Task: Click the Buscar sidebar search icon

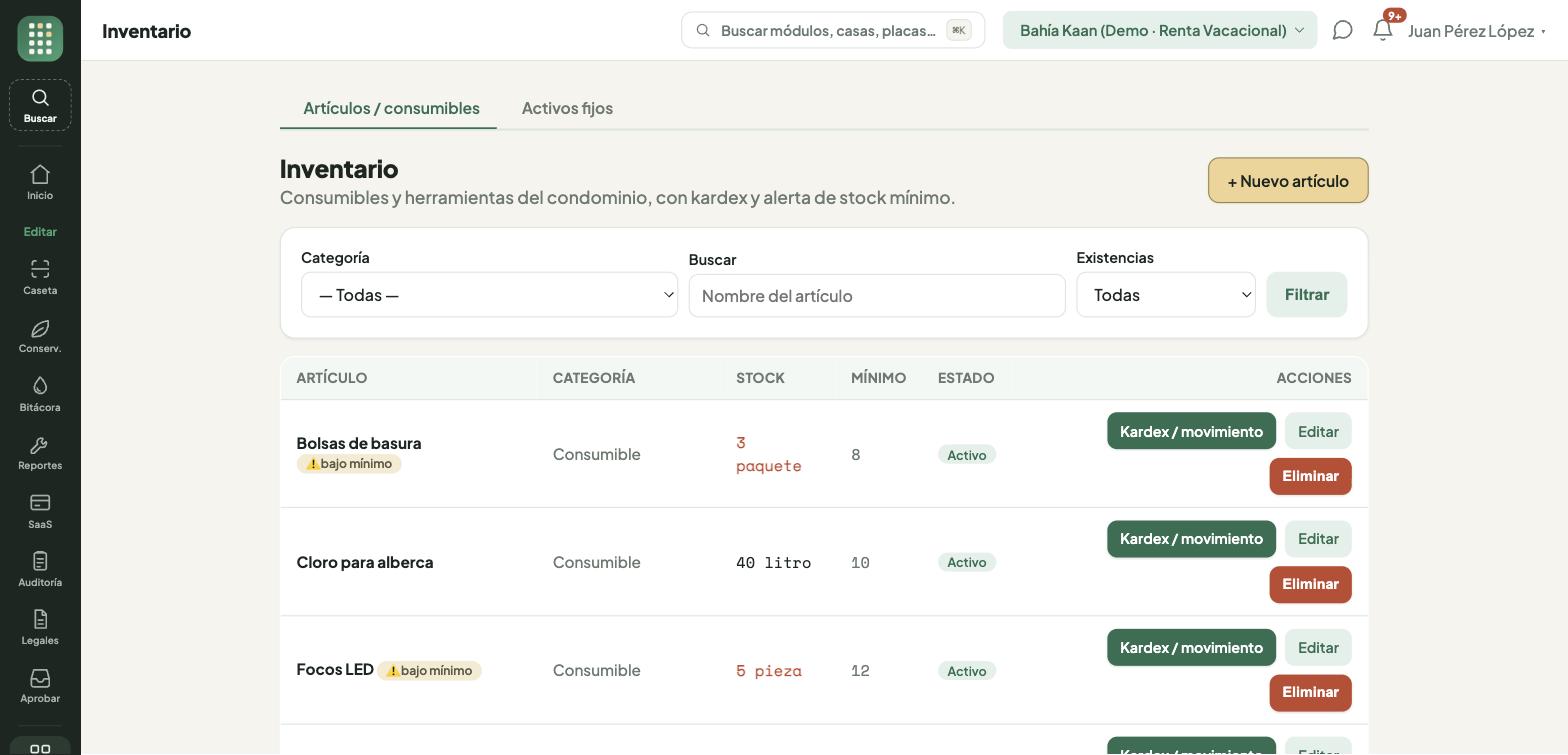Action: [x=40, y=98]
